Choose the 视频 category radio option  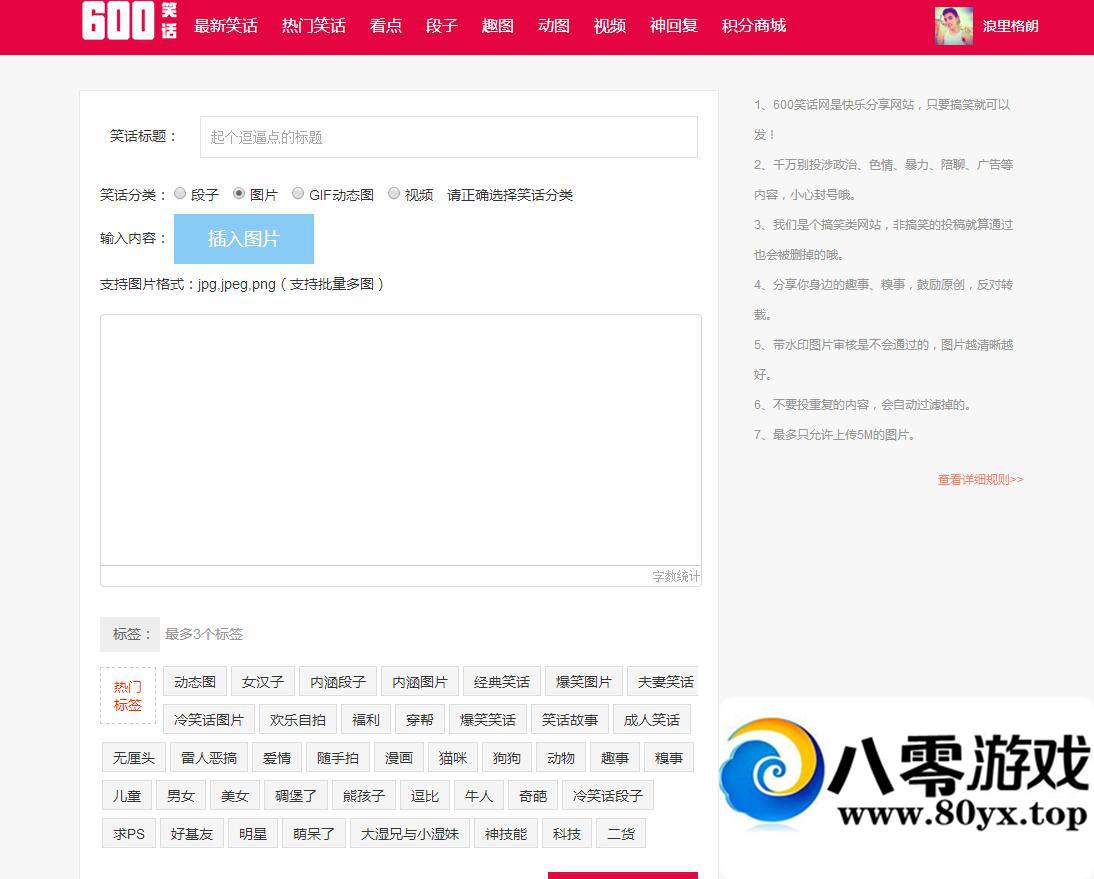point(394,194)
